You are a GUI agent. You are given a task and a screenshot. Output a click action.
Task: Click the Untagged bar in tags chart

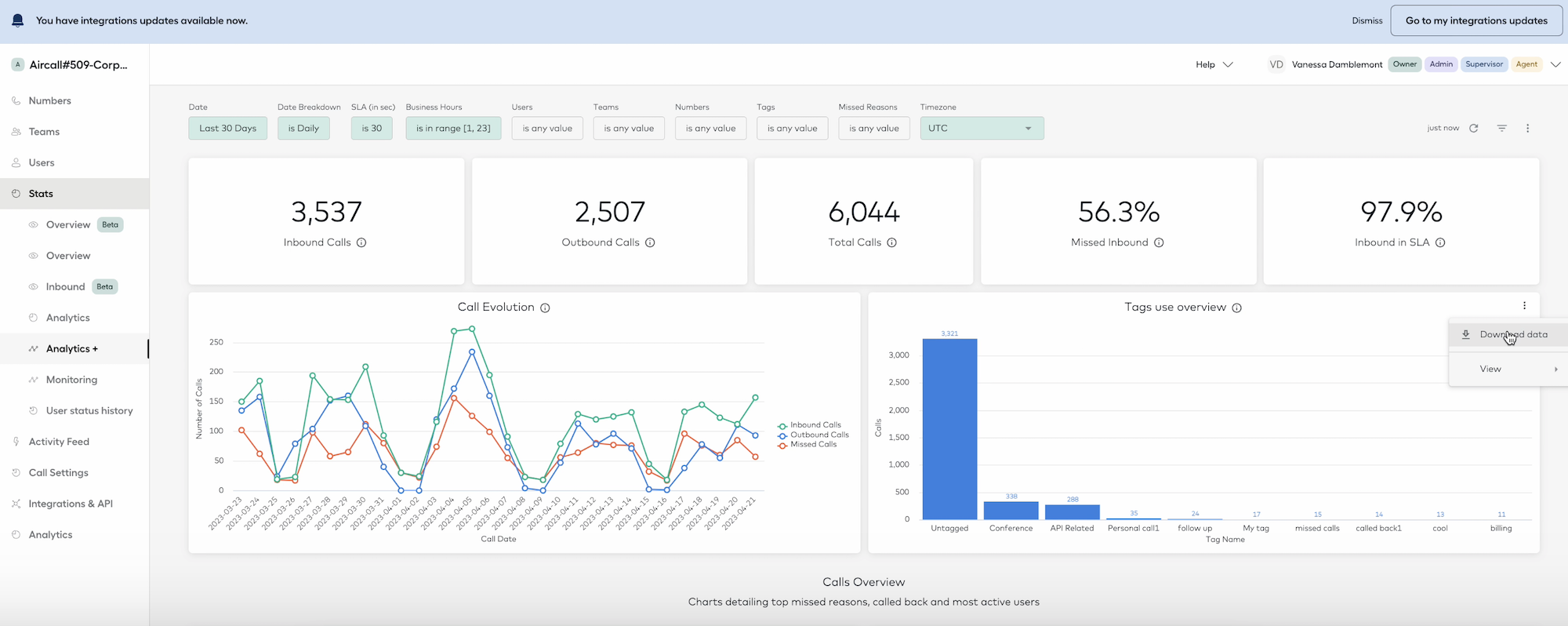949,429
